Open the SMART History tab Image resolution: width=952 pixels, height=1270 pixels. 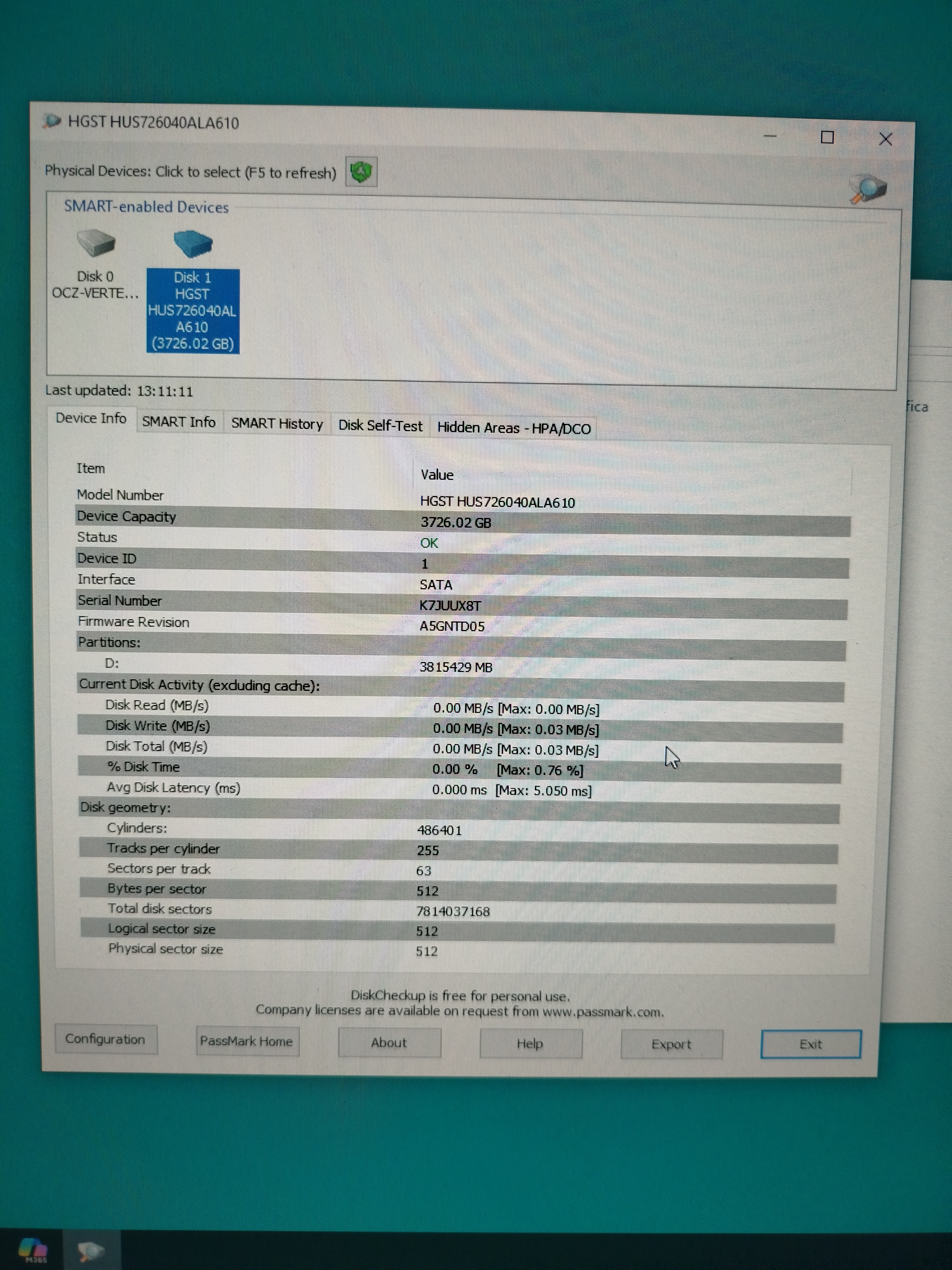pyautogui.click(x=277, y=424)
